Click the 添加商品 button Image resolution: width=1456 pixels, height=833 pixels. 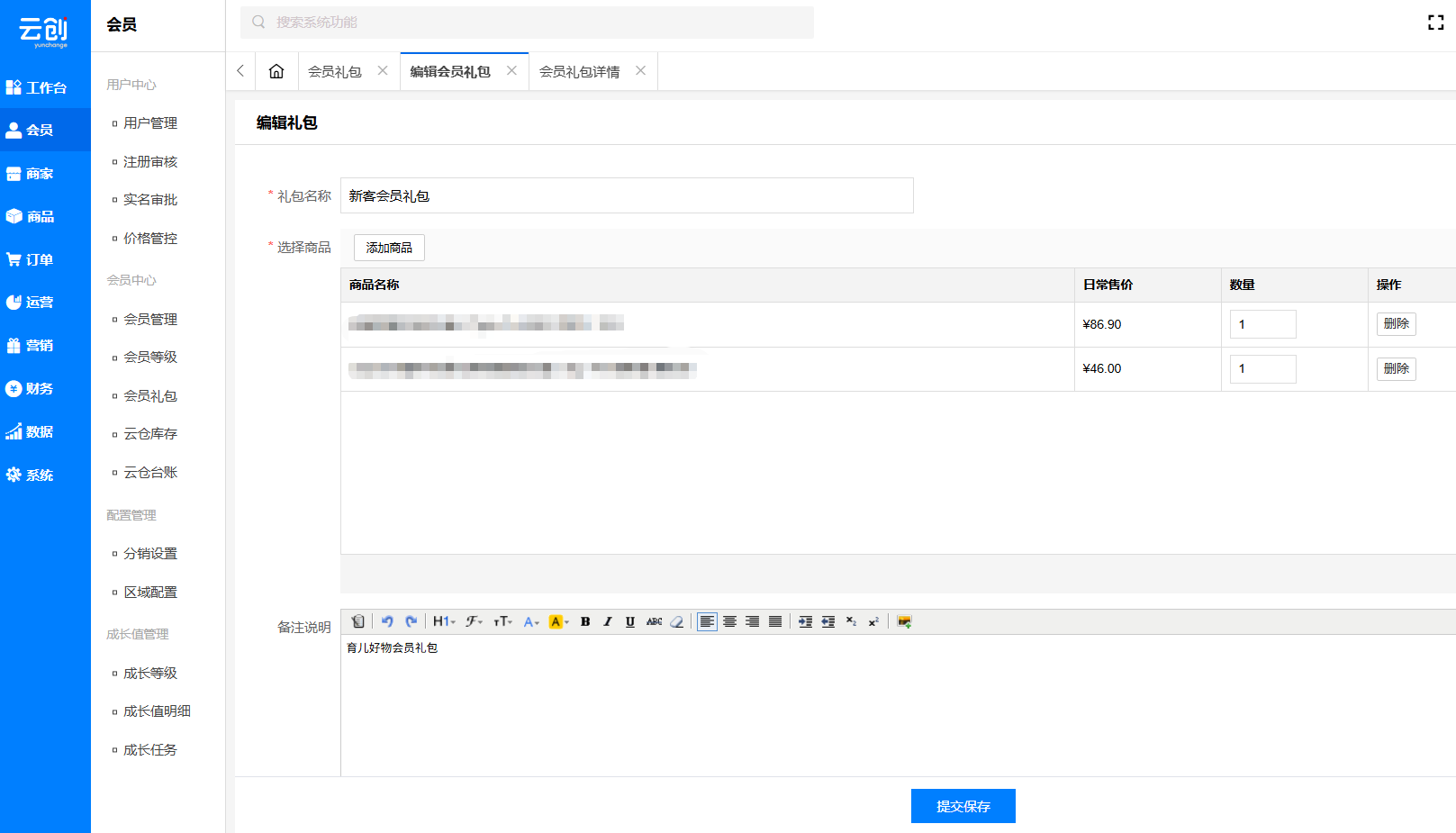(x=389, y=248)
